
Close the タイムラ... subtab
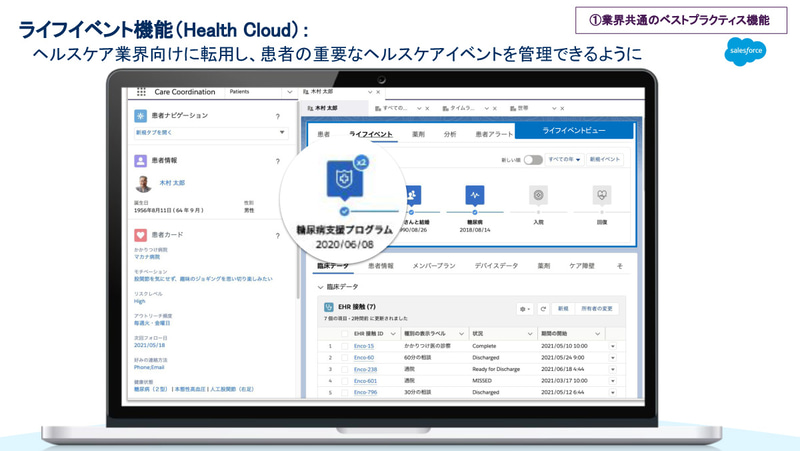tap(495, 109)
